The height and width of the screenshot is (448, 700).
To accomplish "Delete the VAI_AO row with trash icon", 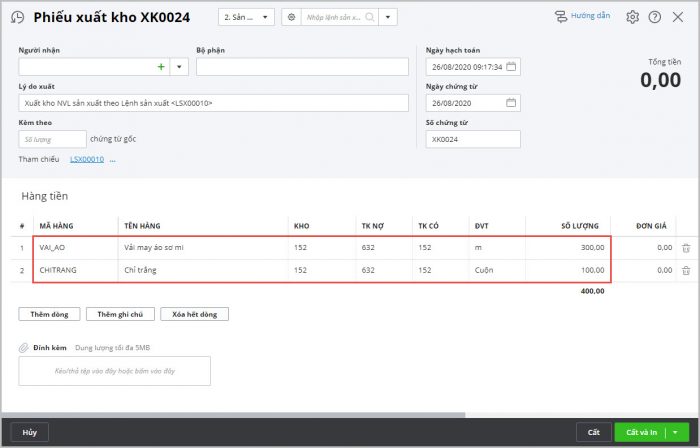I will pos(685,247).
